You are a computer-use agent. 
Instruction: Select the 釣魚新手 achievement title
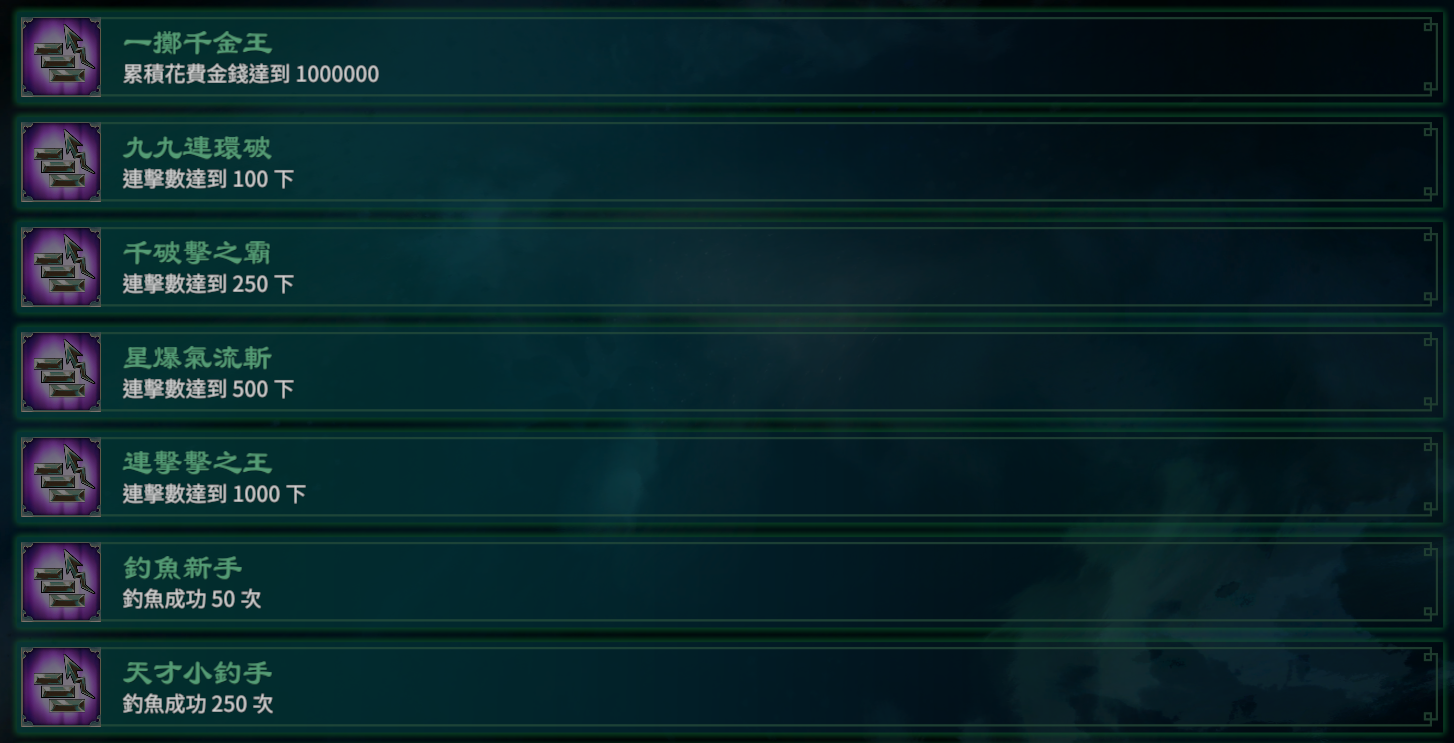pos(182,568)
